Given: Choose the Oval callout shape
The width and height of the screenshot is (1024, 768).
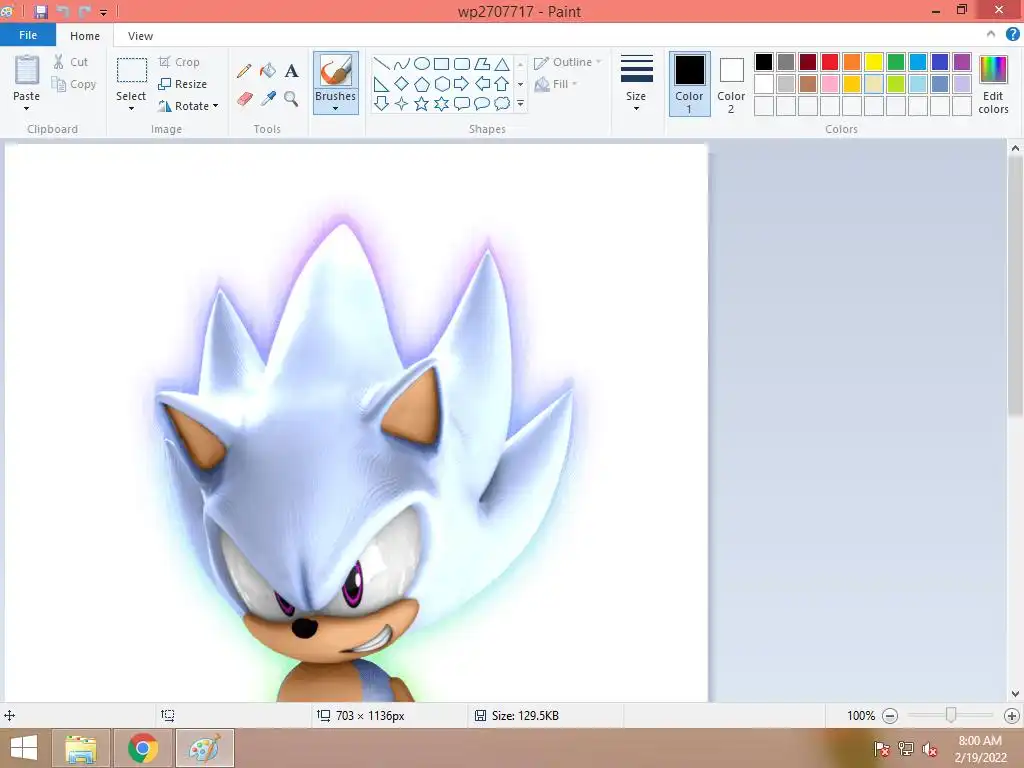Looking at the screenshot, I should [x=482, y=103].
